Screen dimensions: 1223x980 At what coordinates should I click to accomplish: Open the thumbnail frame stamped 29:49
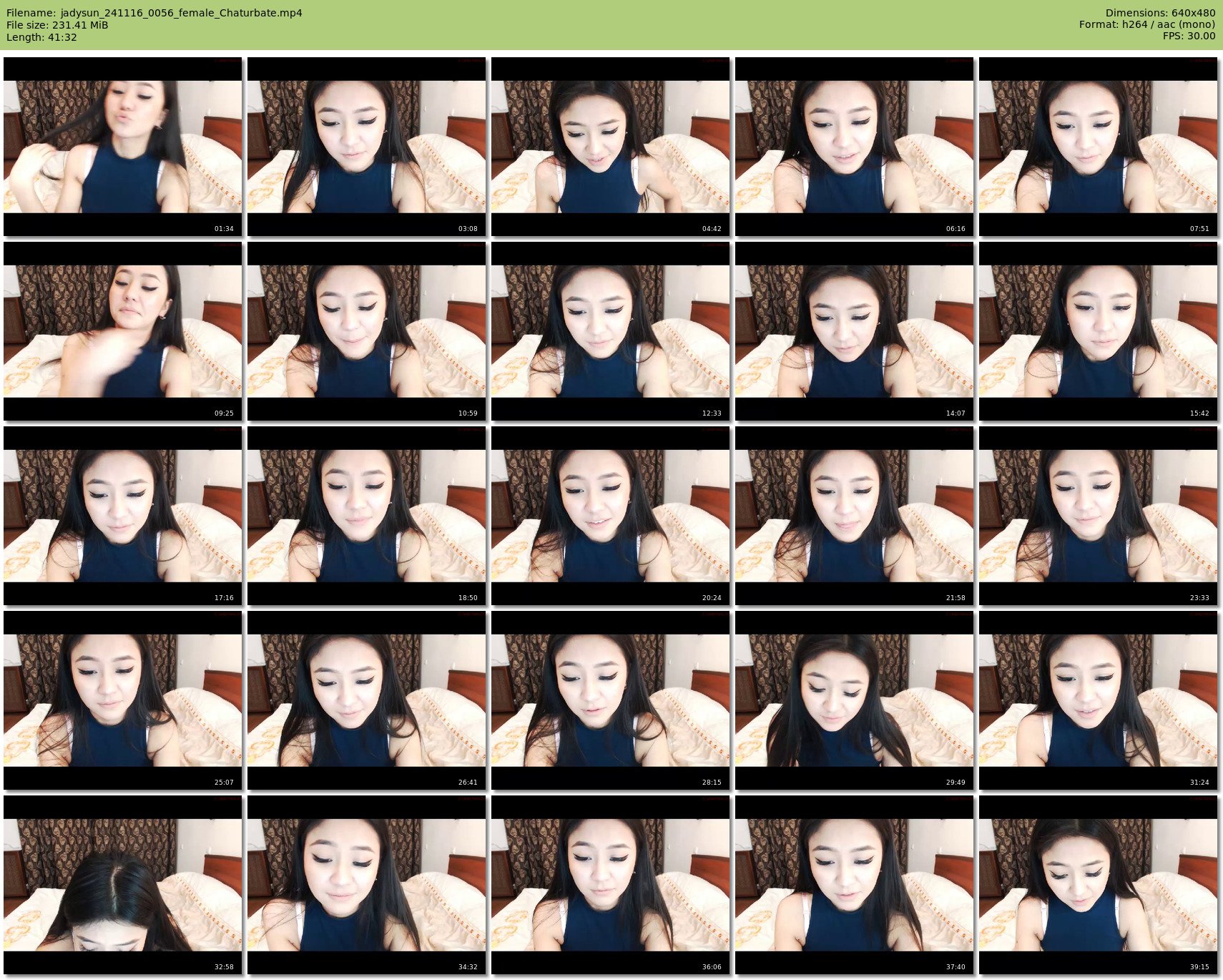[855, 700]
